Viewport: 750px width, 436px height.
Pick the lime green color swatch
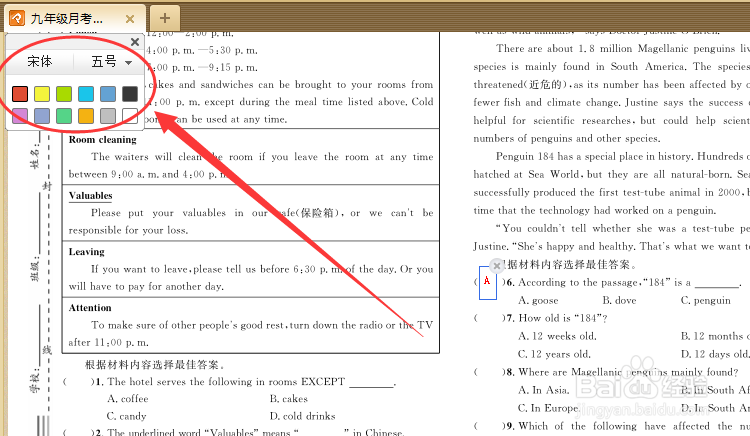64,94
